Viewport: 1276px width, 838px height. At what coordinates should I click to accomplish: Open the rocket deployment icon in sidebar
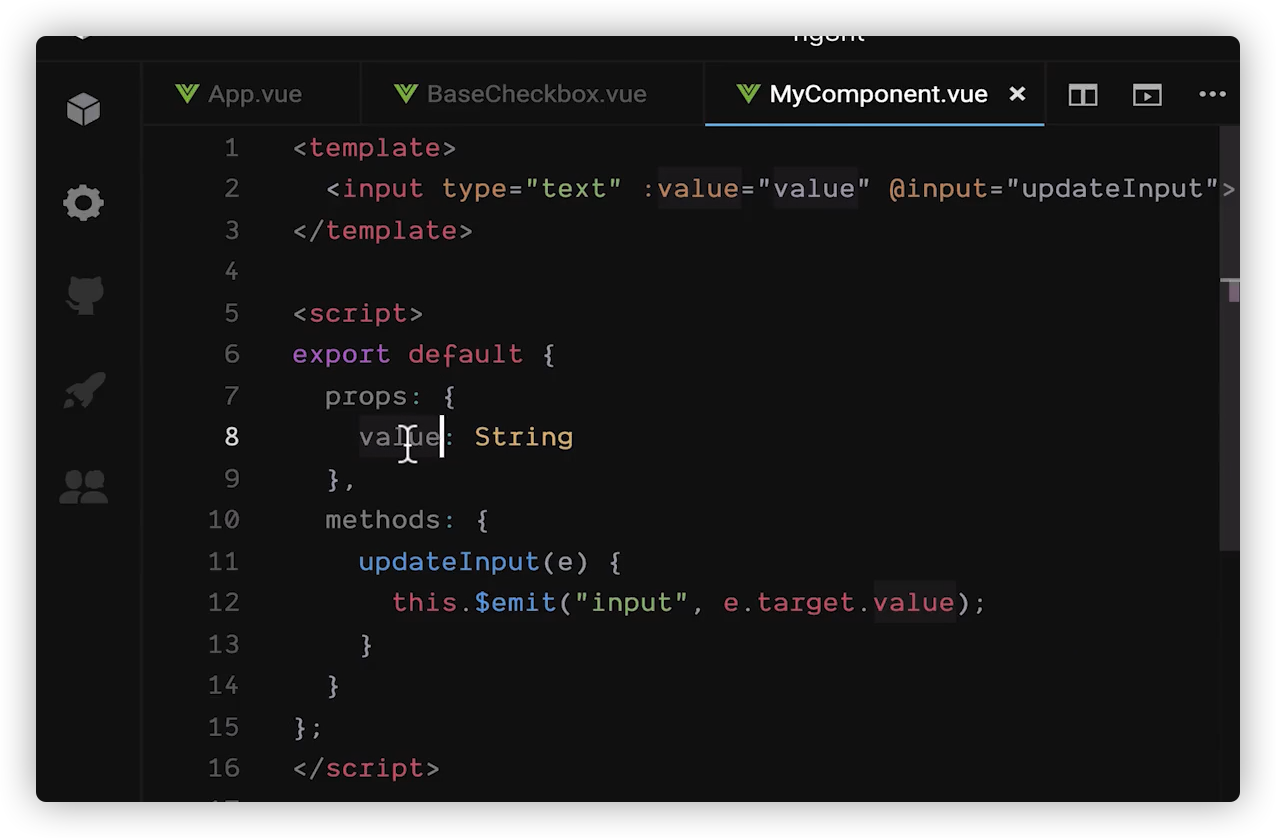(84, 391)
